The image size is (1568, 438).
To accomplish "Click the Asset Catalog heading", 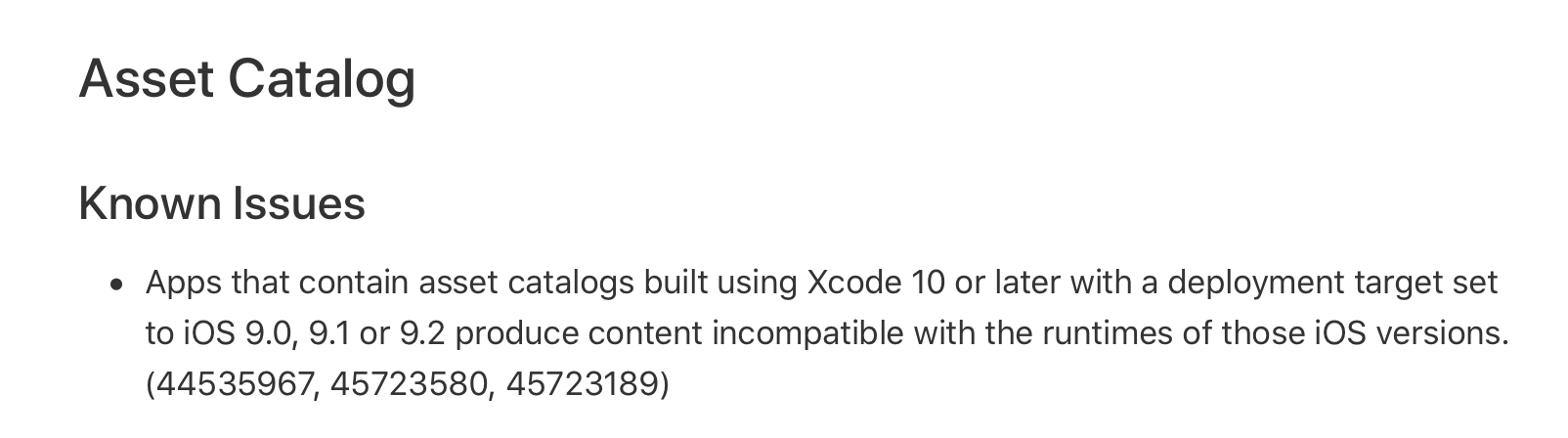I will tap(247, 80).
